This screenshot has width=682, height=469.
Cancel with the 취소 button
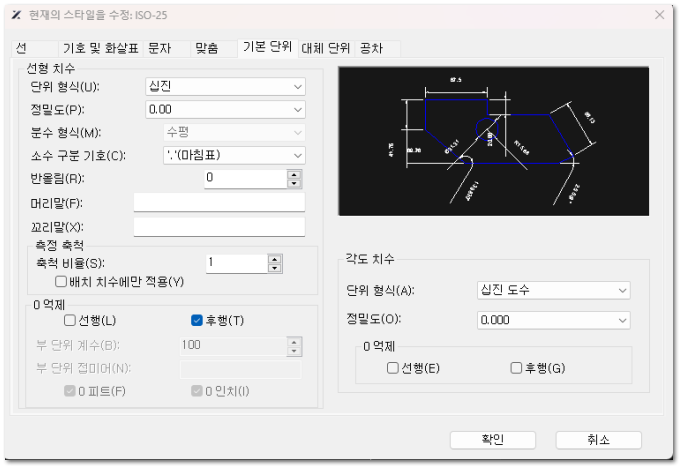tap(598, 440)
